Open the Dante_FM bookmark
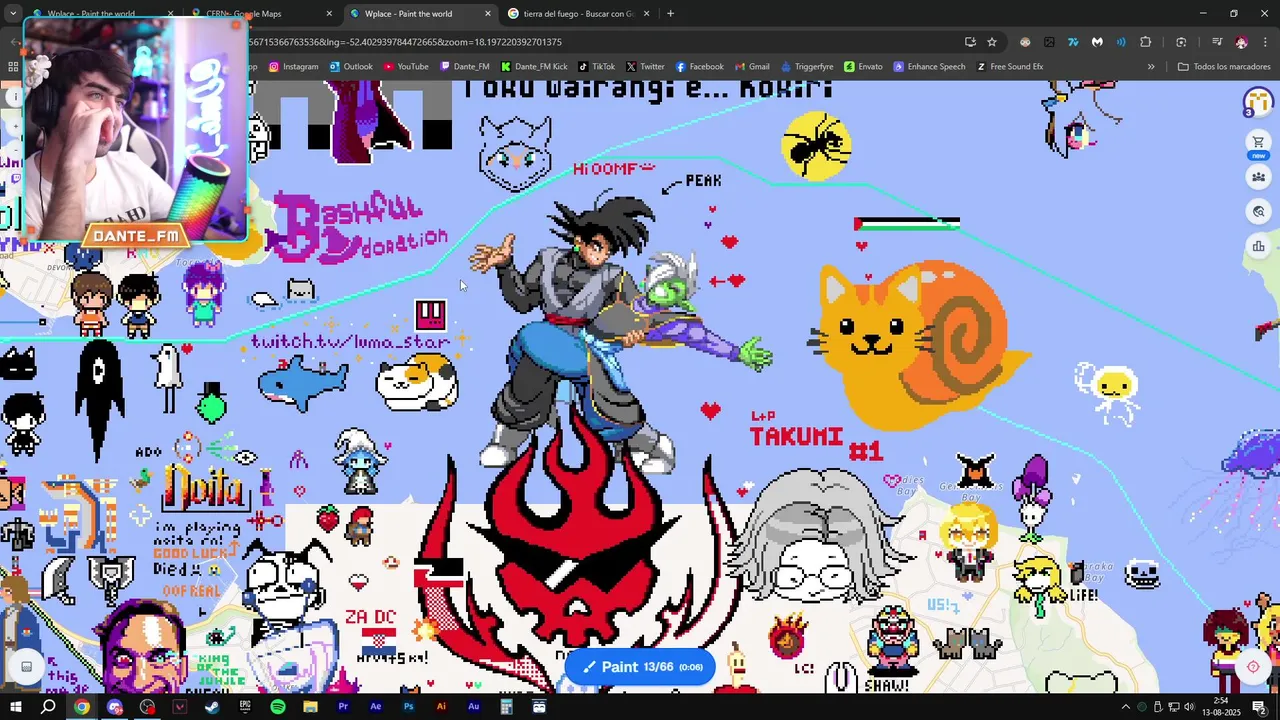Image resolution: width=1280 pixels, height=720 pixels. (x=465, y=67)
